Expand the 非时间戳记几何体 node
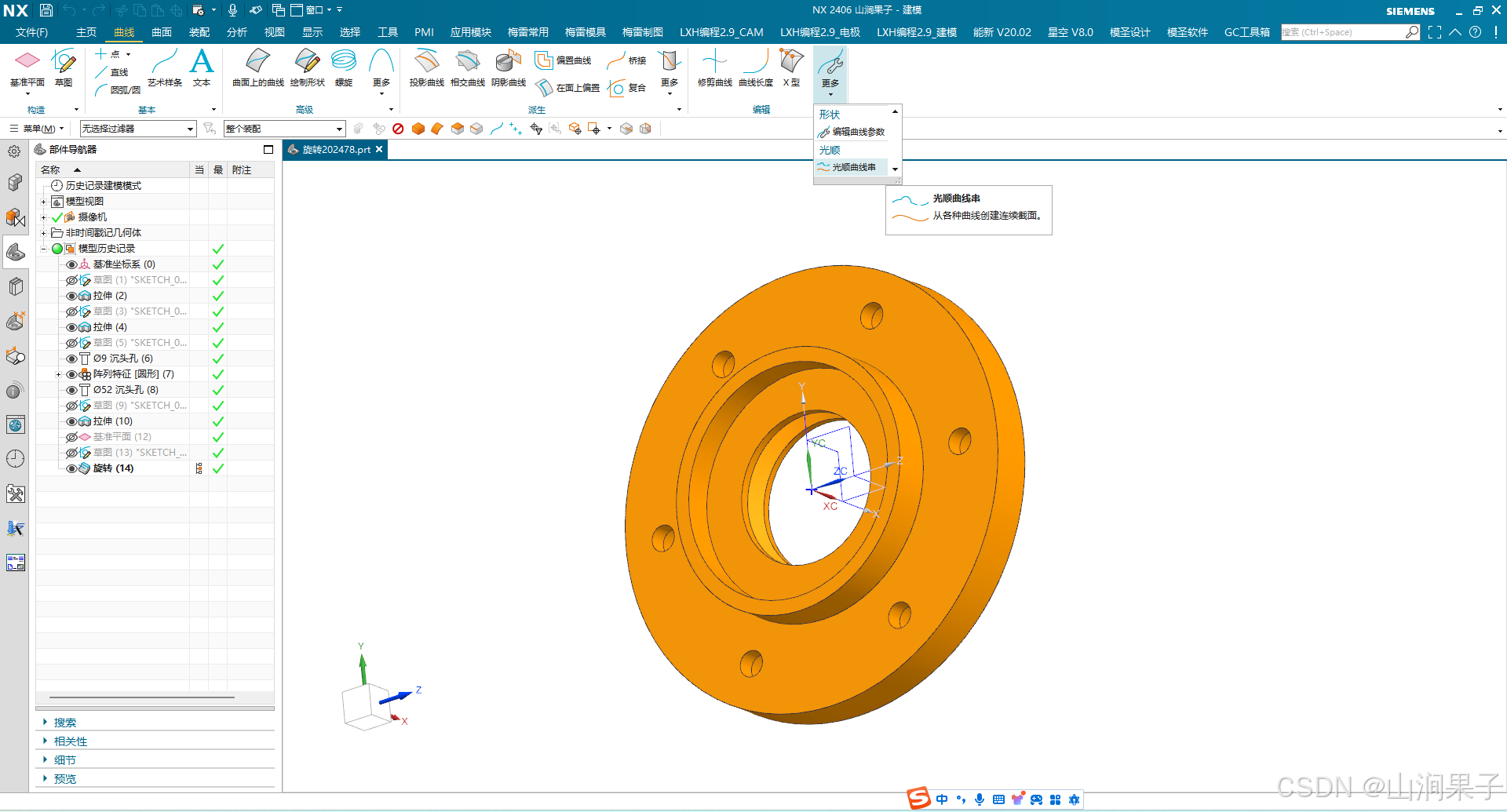 pyautogui.click(x=44, y=233)
